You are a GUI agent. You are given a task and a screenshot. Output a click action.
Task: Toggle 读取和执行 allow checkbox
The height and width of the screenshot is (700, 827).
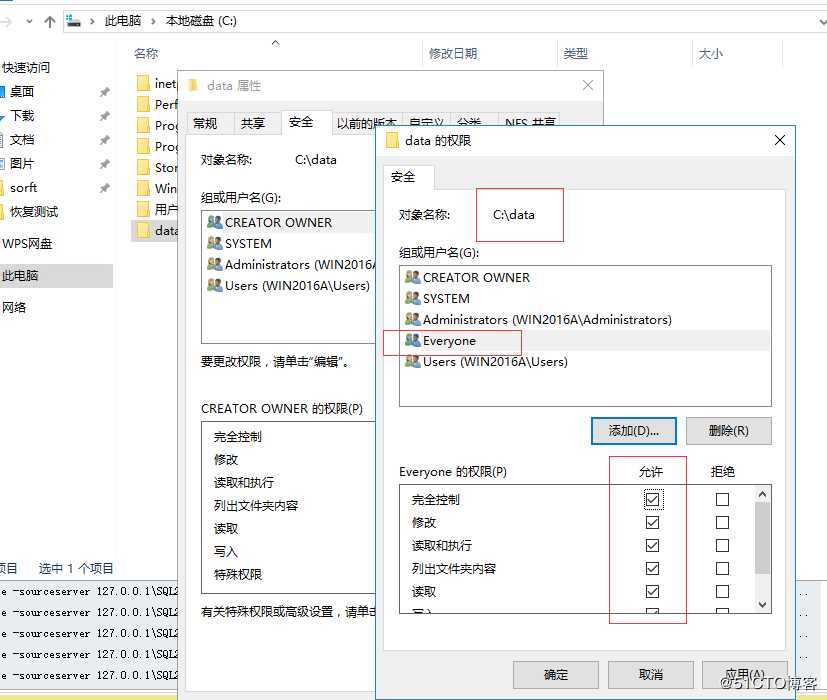click(652, 545)
